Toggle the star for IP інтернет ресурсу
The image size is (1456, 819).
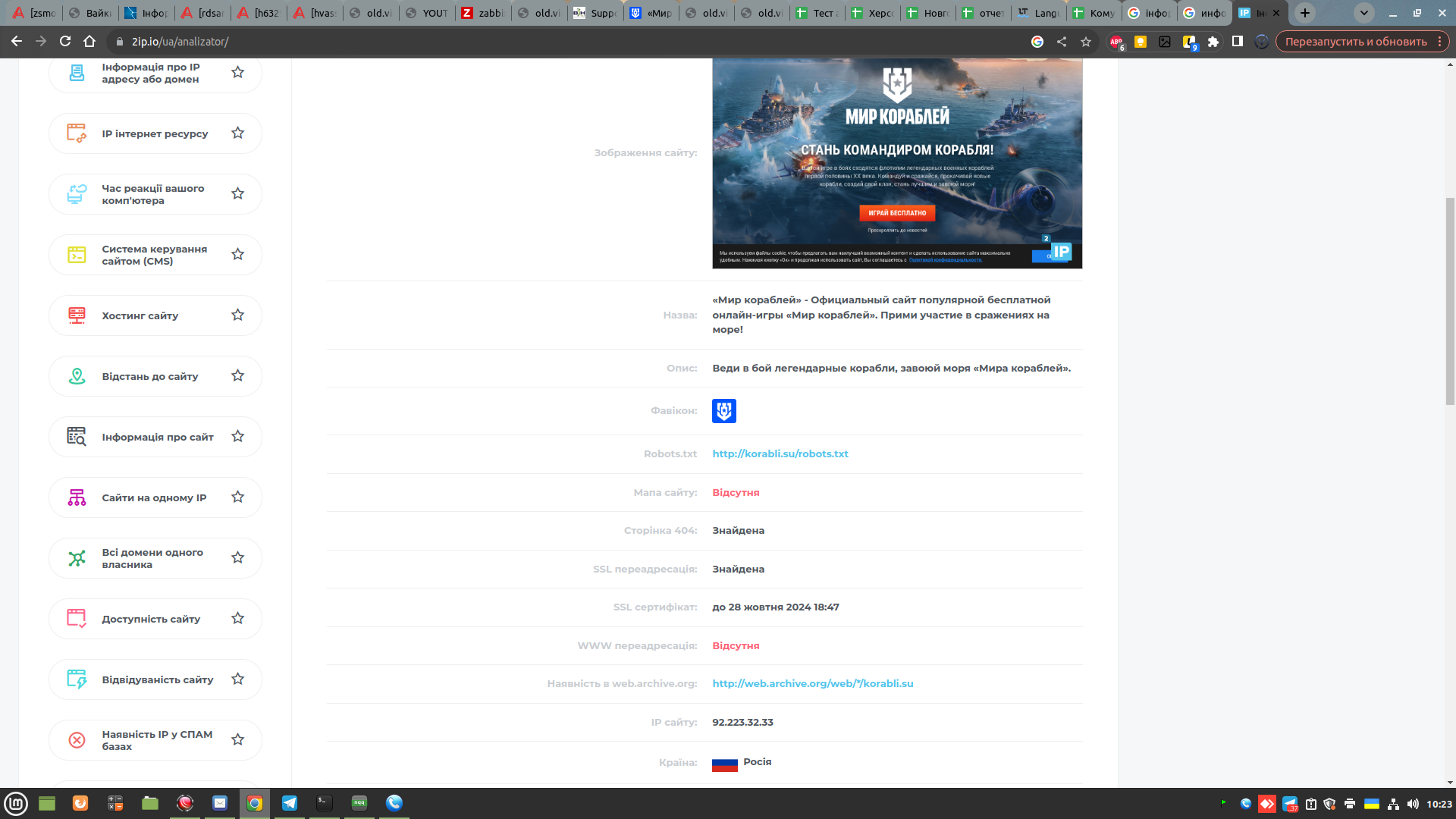click(x=238, y=133)
